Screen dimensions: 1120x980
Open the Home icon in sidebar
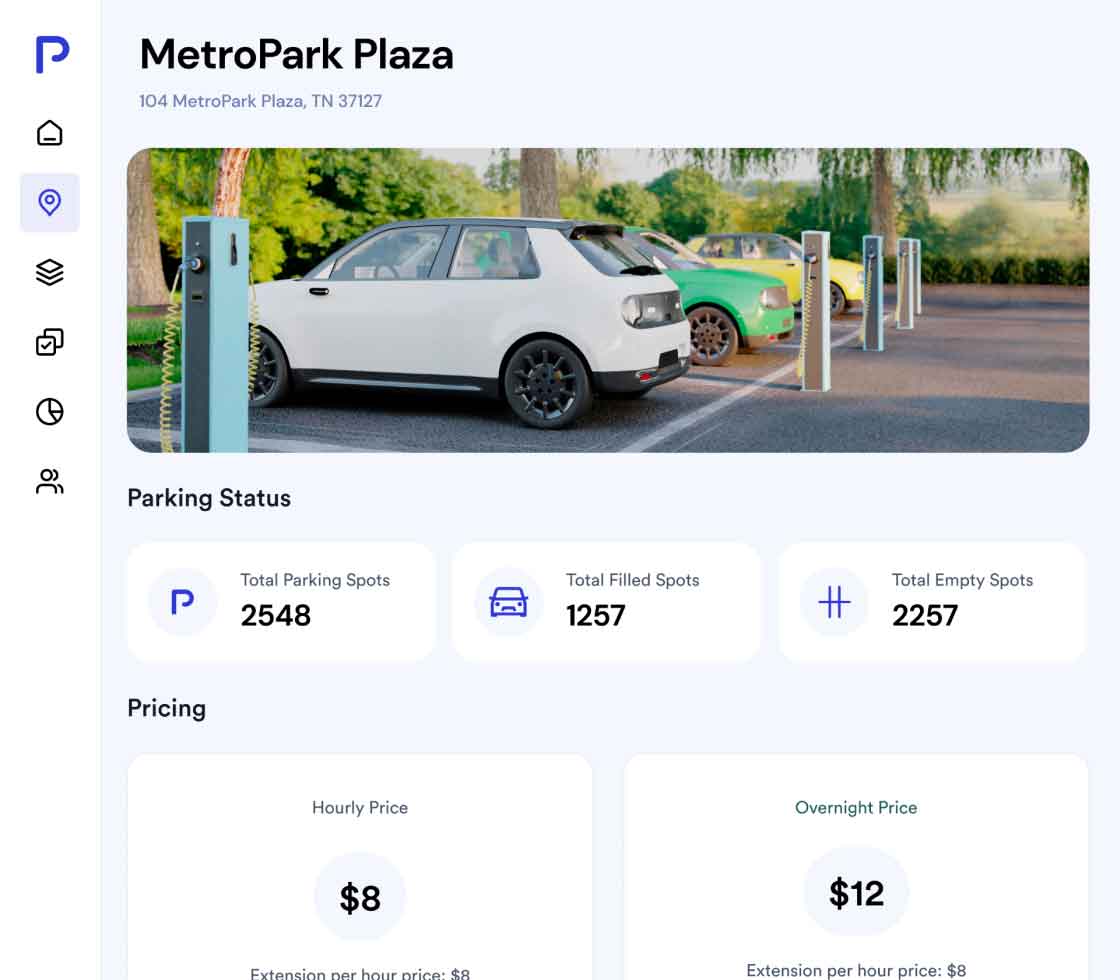49,133
